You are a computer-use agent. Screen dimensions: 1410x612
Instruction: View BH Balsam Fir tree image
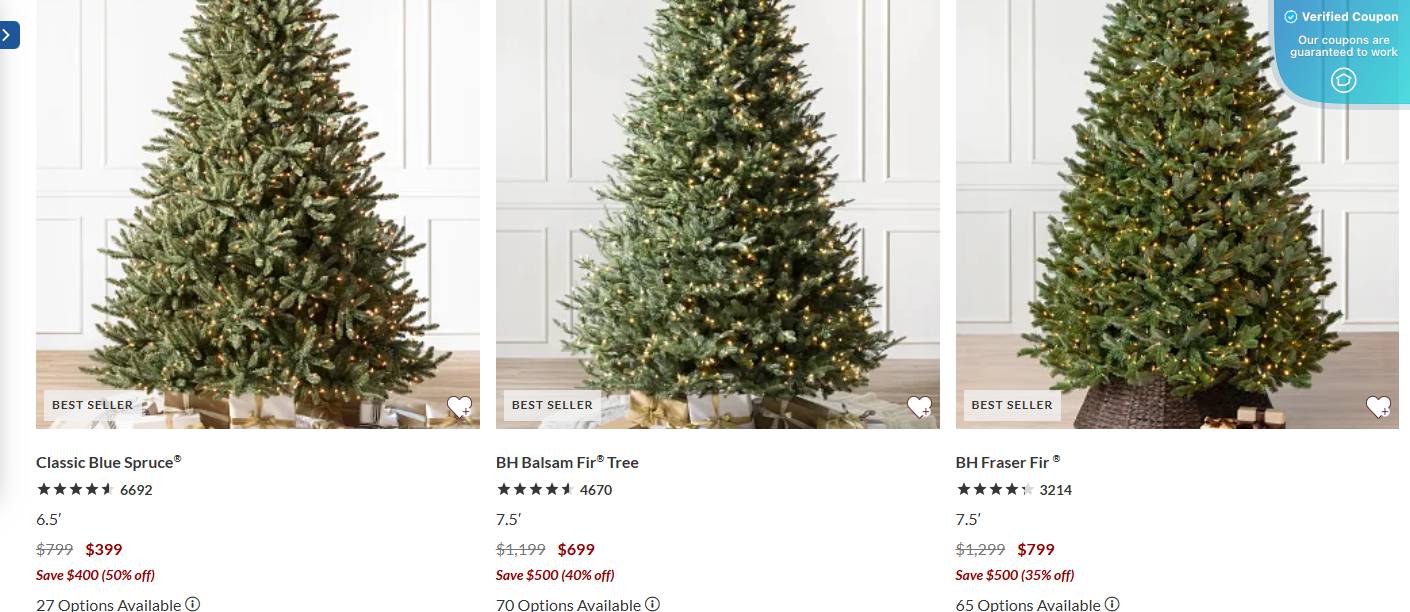(718, 214)
